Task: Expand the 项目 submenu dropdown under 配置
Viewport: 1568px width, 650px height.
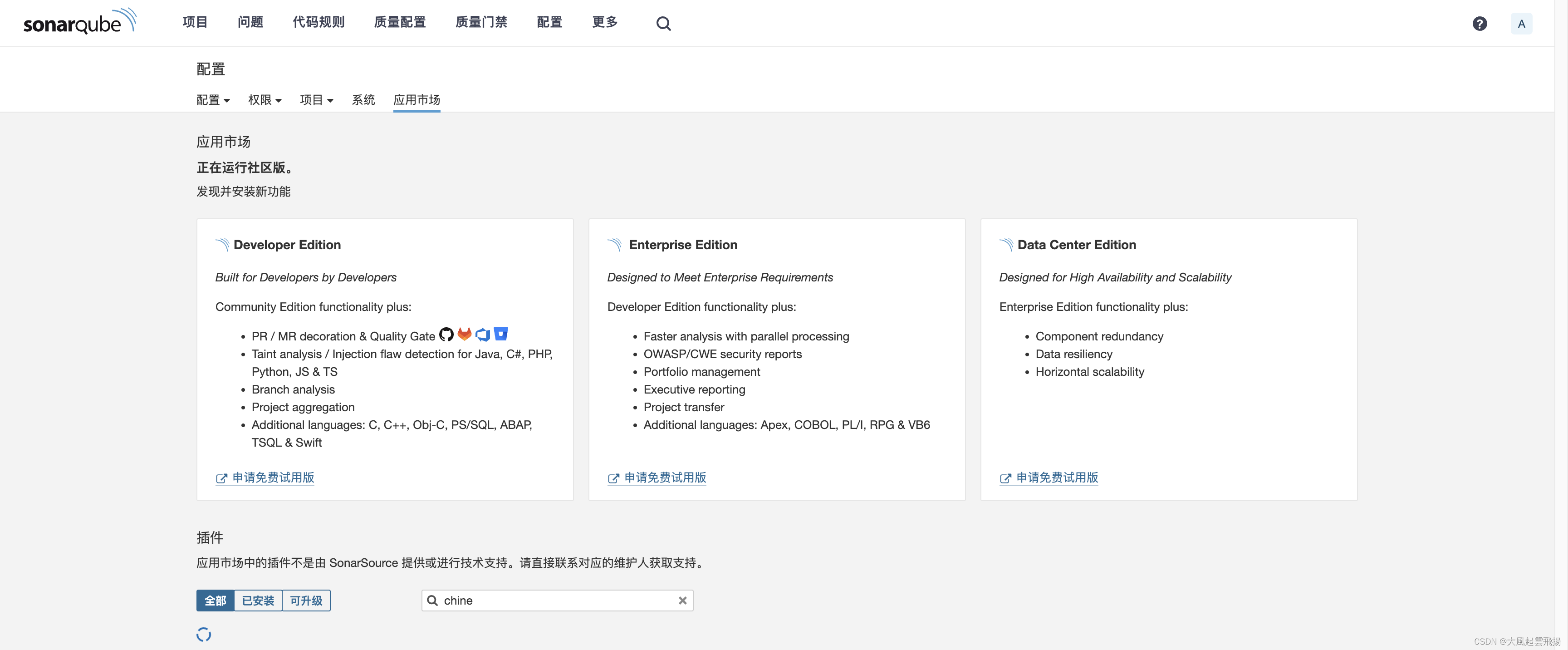Action: 317,100
